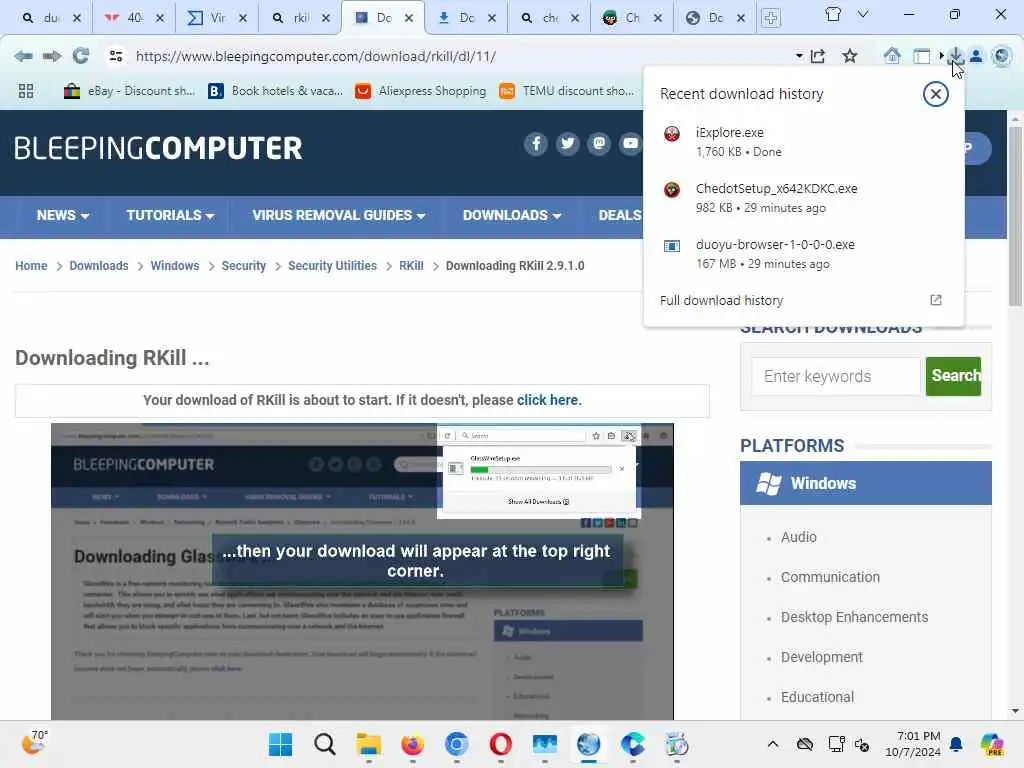Click the Enter keywords search field
This screenshot has height=768, width=1024.
[835, 376]
